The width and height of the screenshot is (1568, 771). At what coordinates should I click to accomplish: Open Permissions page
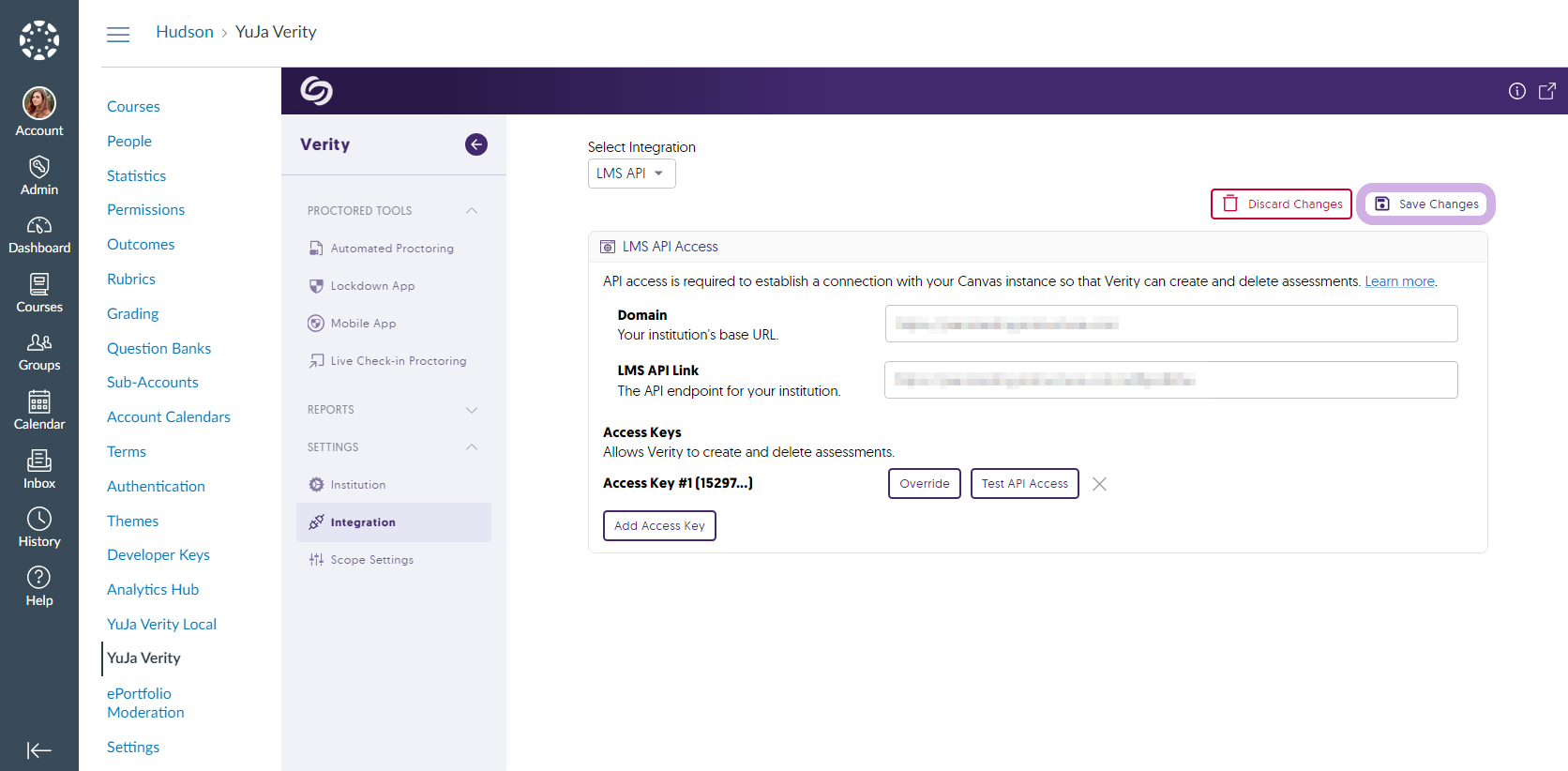click(145, 210)
